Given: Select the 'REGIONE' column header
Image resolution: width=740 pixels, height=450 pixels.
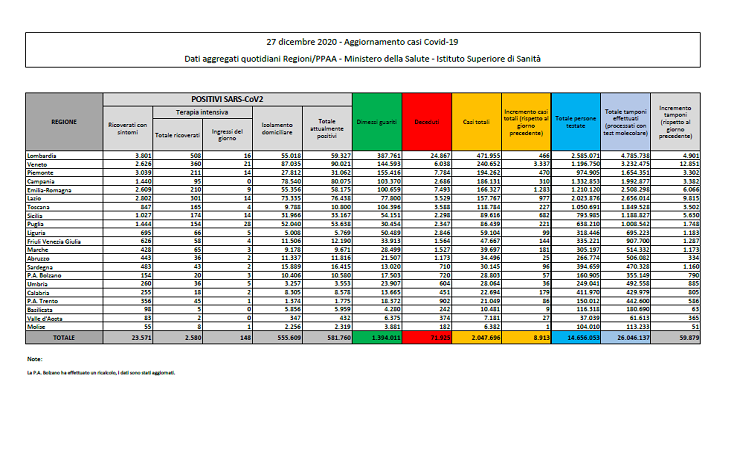Looking at the screenshot, I should point(64,122).
